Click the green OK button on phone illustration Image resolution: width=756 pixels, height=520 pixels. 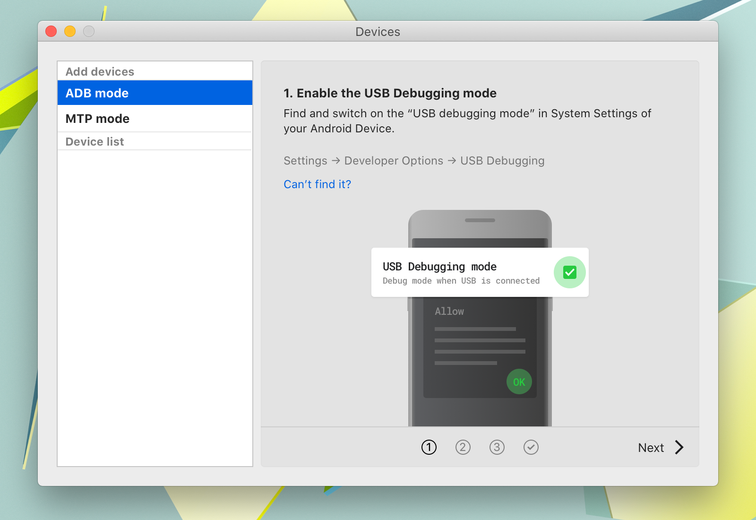coord(519,382)
